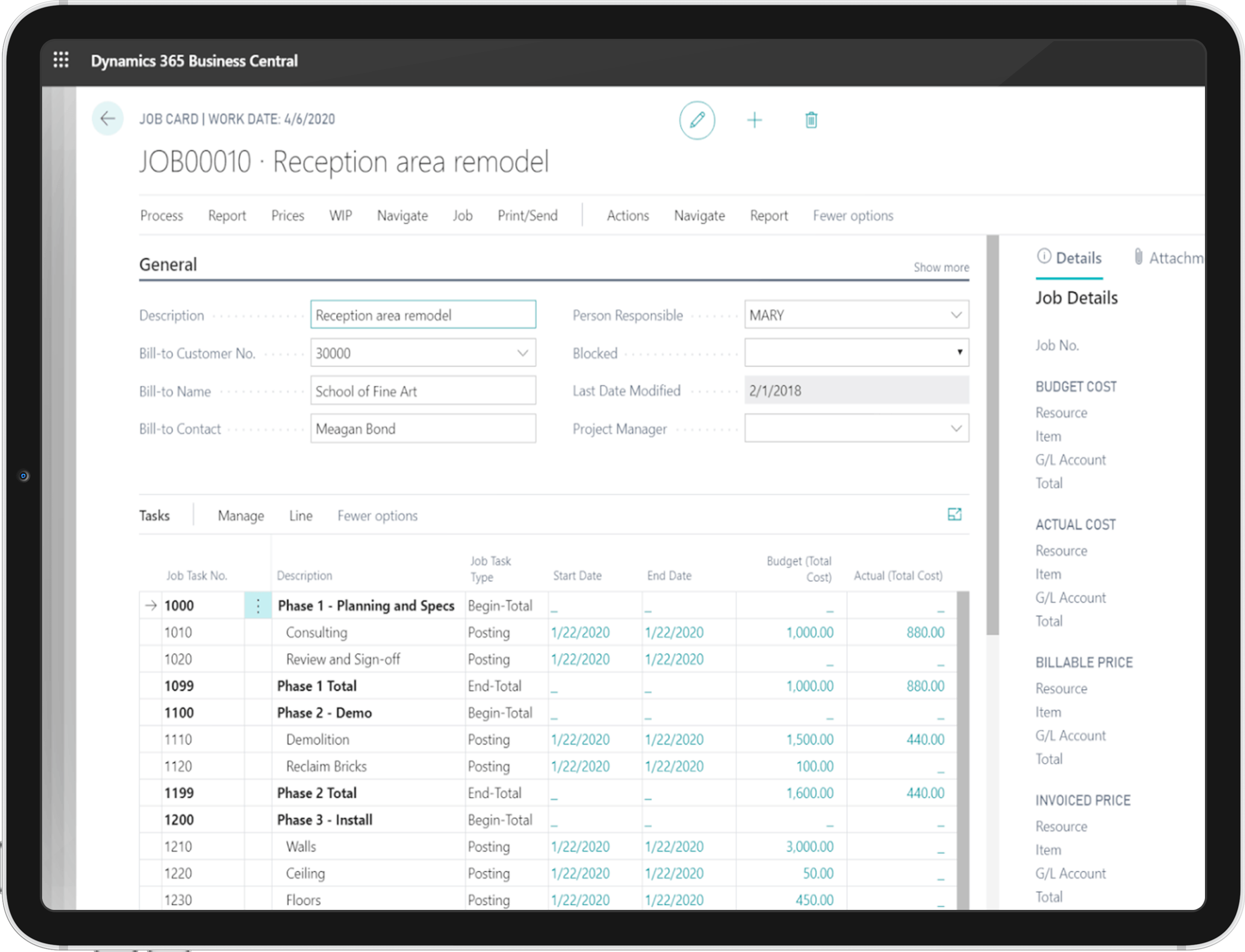The image size is (1245, 952).
Task: Open the Prices menu
Action: click(287, 216)
